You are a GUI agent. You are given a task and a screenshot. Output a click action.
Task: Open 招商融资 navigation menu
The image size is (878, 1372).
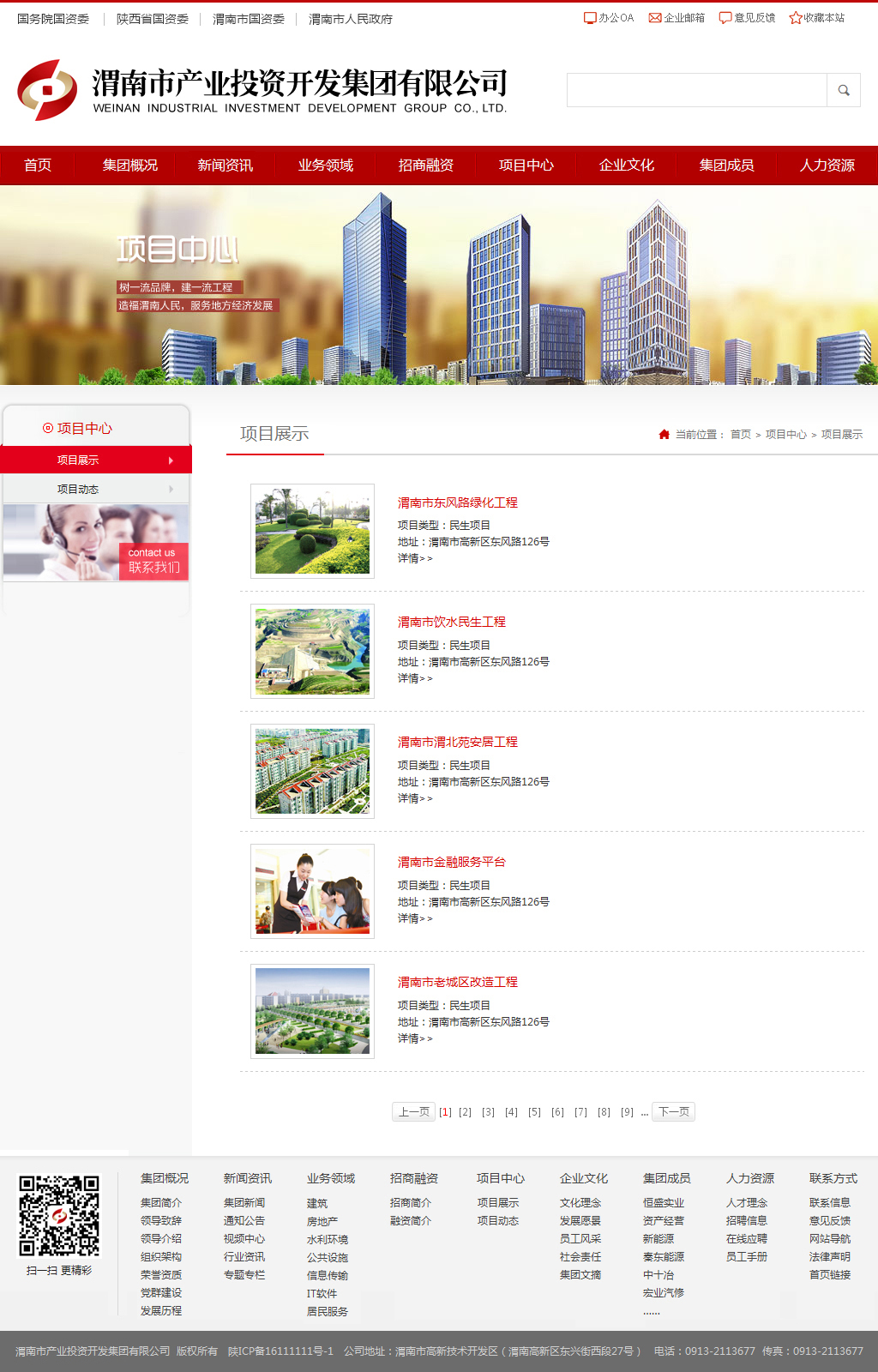(426, 165)
